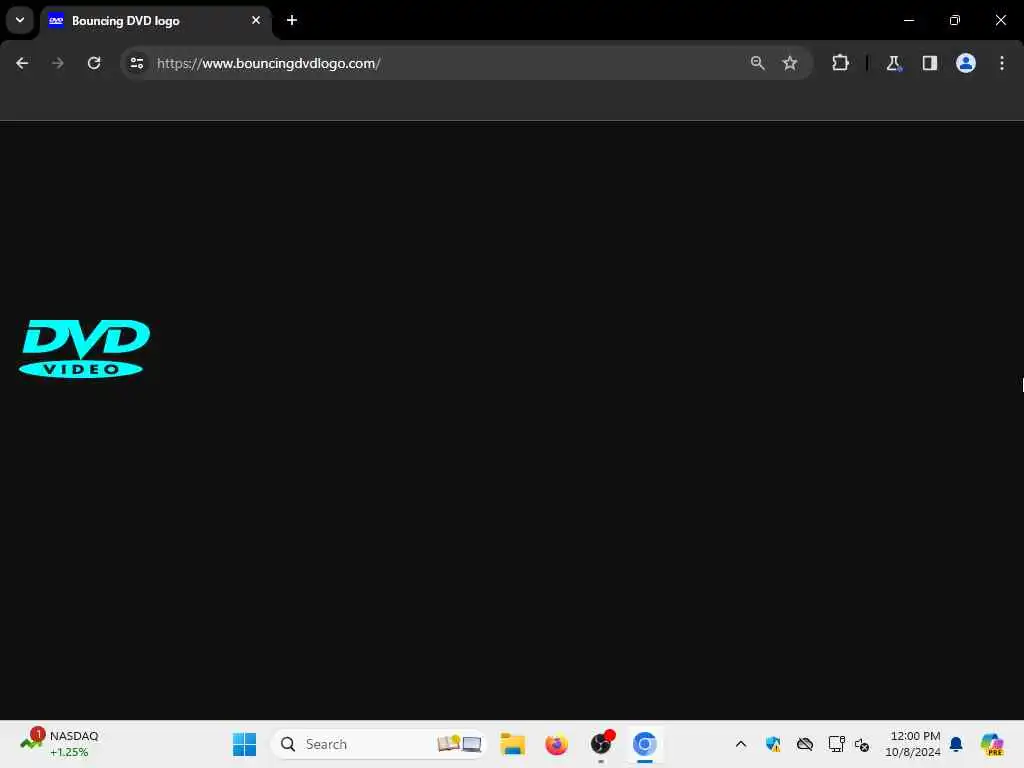
Task: Open the tab search dropdown arrow
Action: click(x=20, y=20)
